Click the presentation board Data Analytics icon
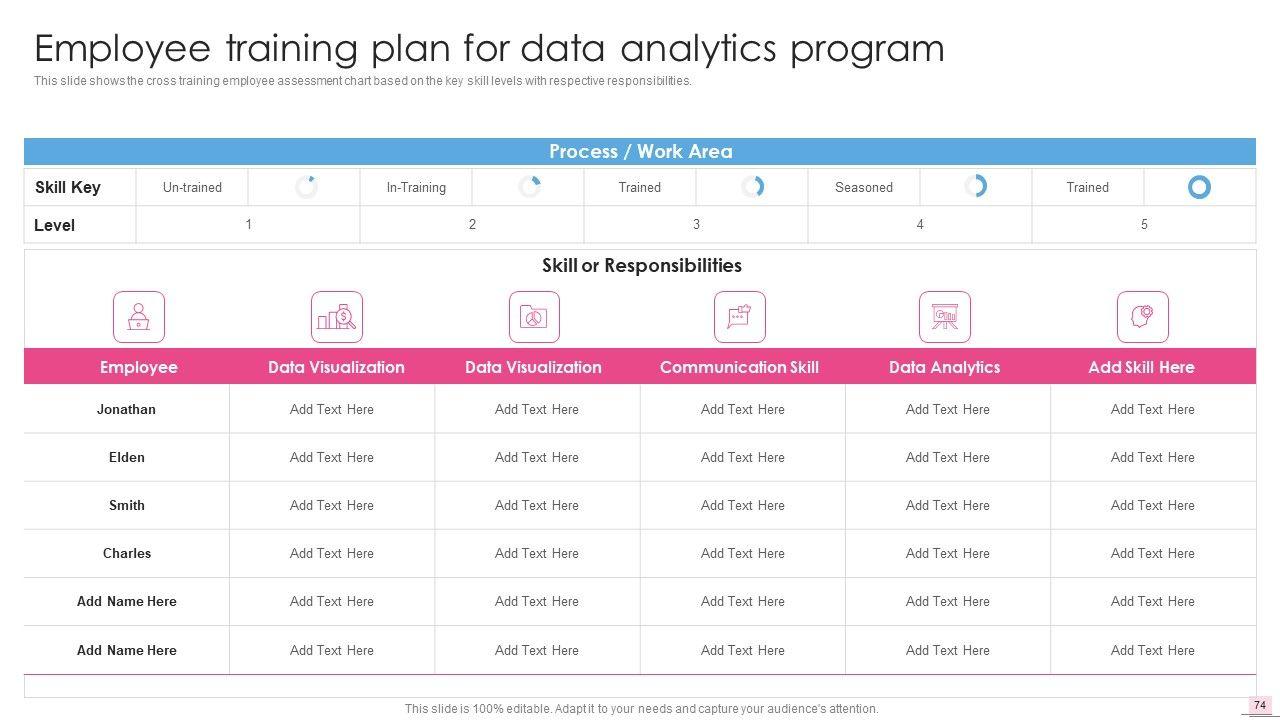This screenshot has width=1280, height=720. pos(945,317)
